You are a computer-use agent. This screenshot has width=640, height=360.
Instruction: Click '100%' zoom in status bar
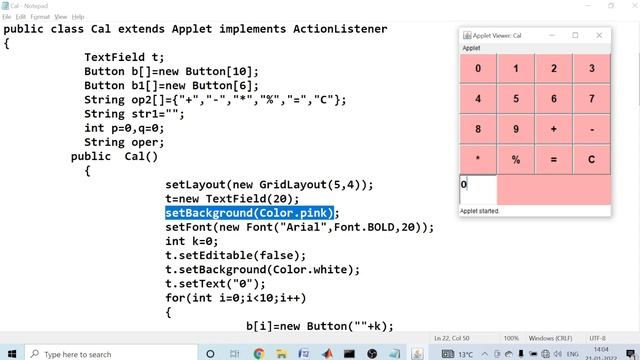pos(511,338)
